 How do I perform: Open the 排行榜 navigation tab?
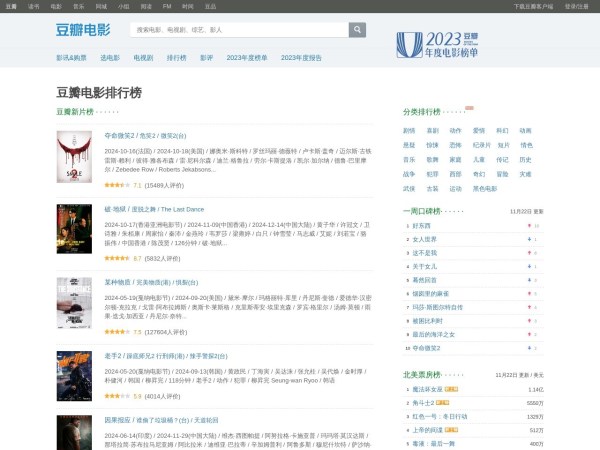pyautogui.click(x=176, y=58)
